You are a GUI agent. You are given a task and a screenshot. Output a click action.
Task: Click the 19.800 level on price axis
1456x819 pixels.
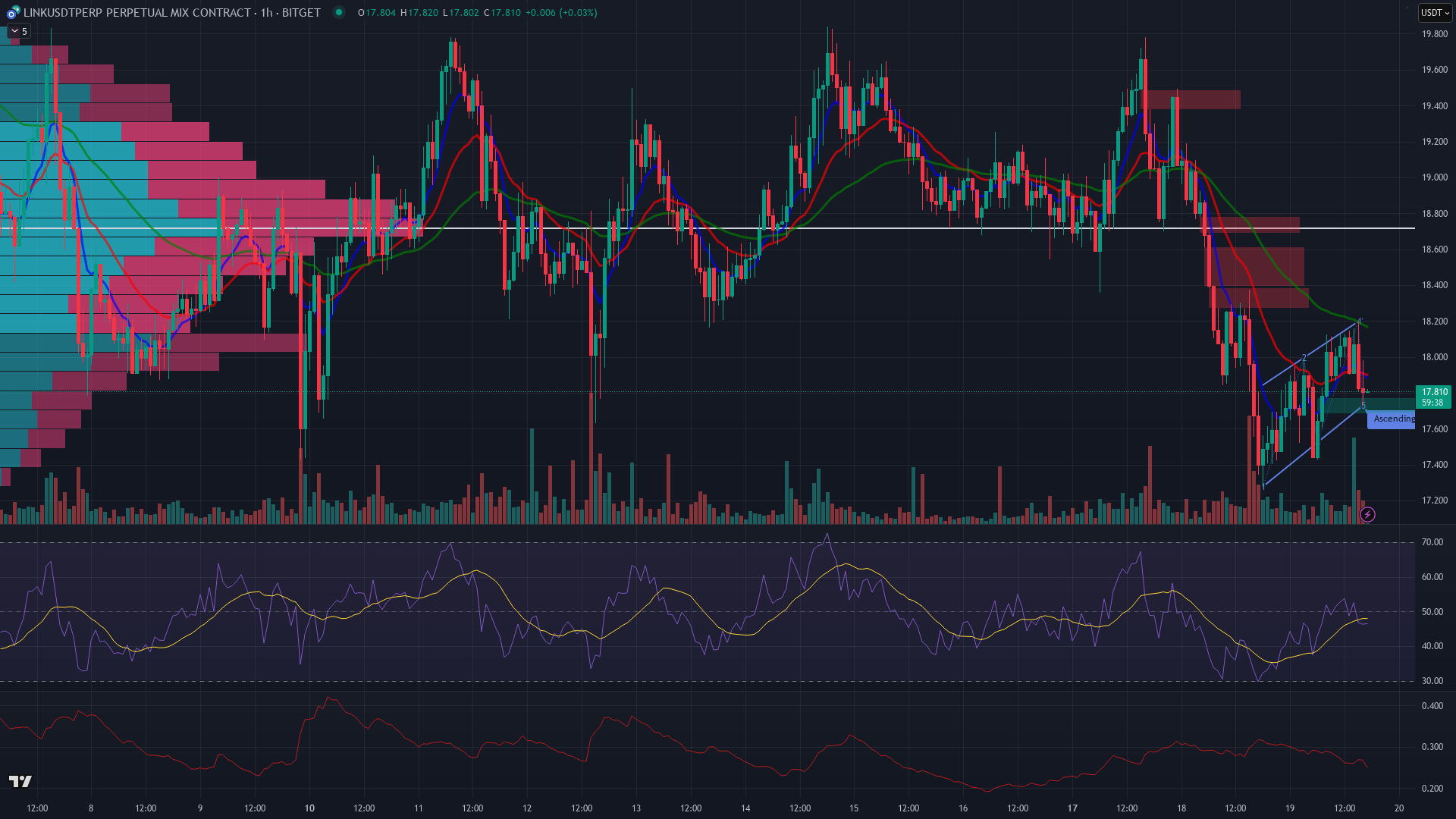pos(1434,34)
